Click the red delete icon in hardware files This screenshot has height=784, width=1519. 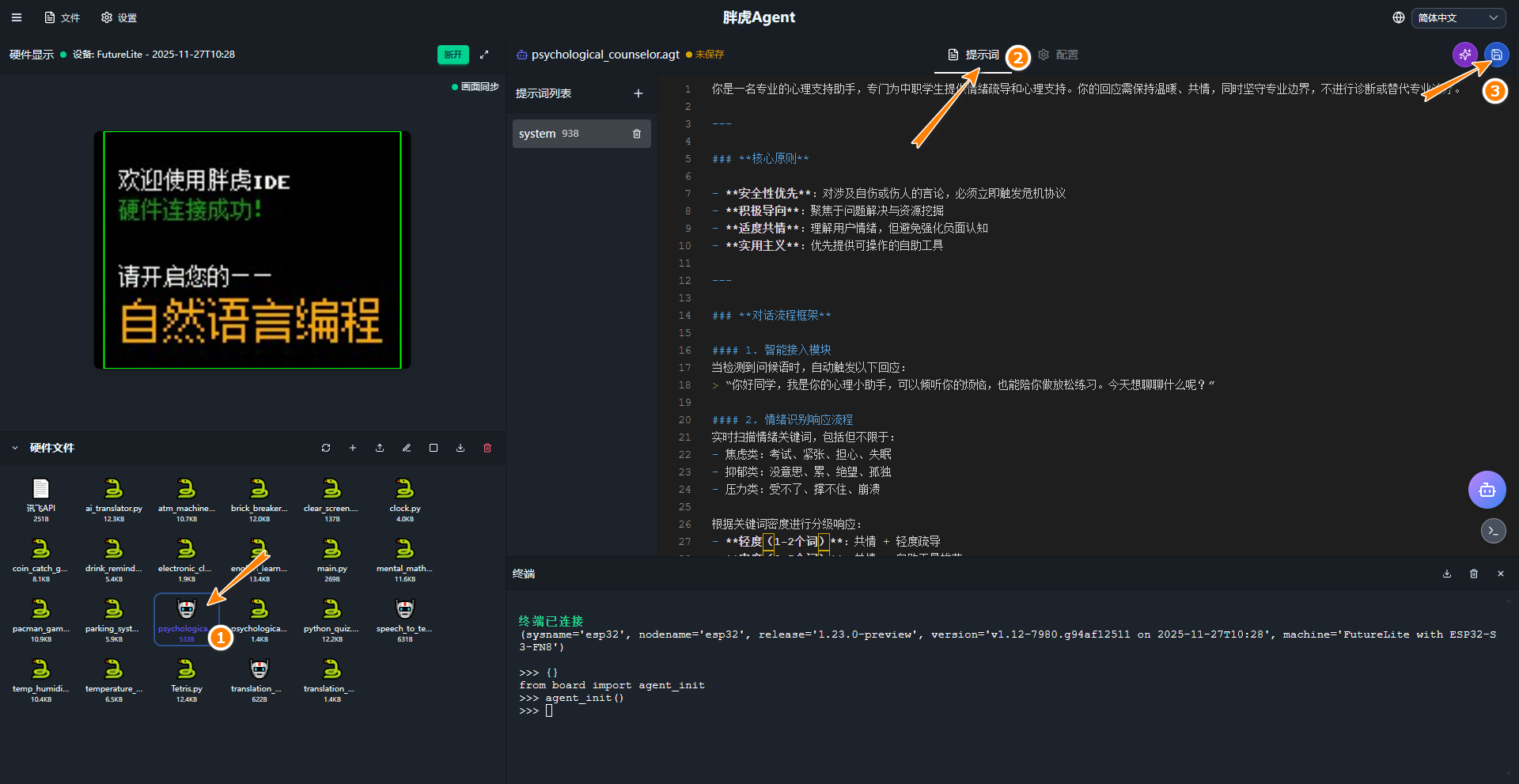487,448
